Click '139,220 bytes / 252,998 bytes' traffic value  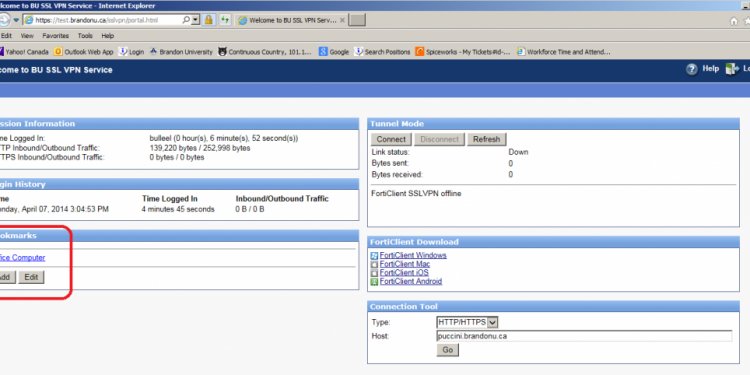point(200,148)
